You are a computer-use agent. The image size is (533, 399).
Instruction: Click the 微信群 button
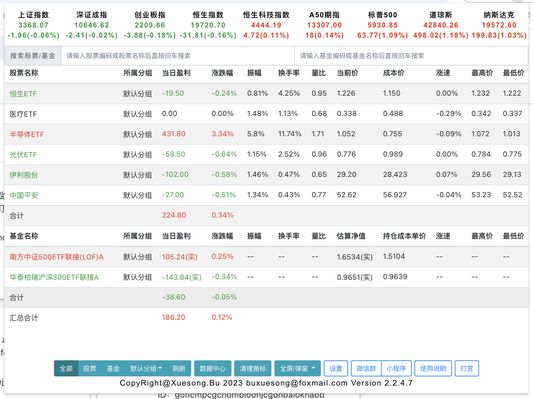(366, 368)
